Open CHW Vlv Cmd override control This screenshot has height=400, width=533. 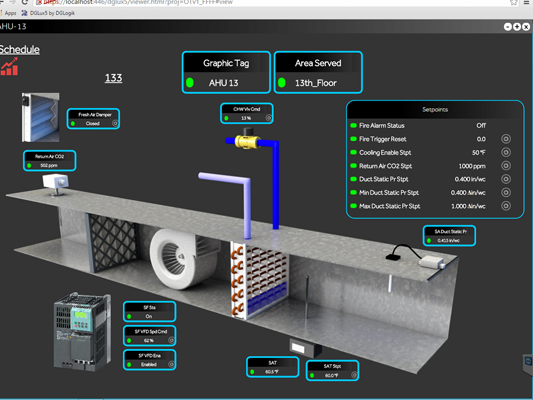[269, 118]
